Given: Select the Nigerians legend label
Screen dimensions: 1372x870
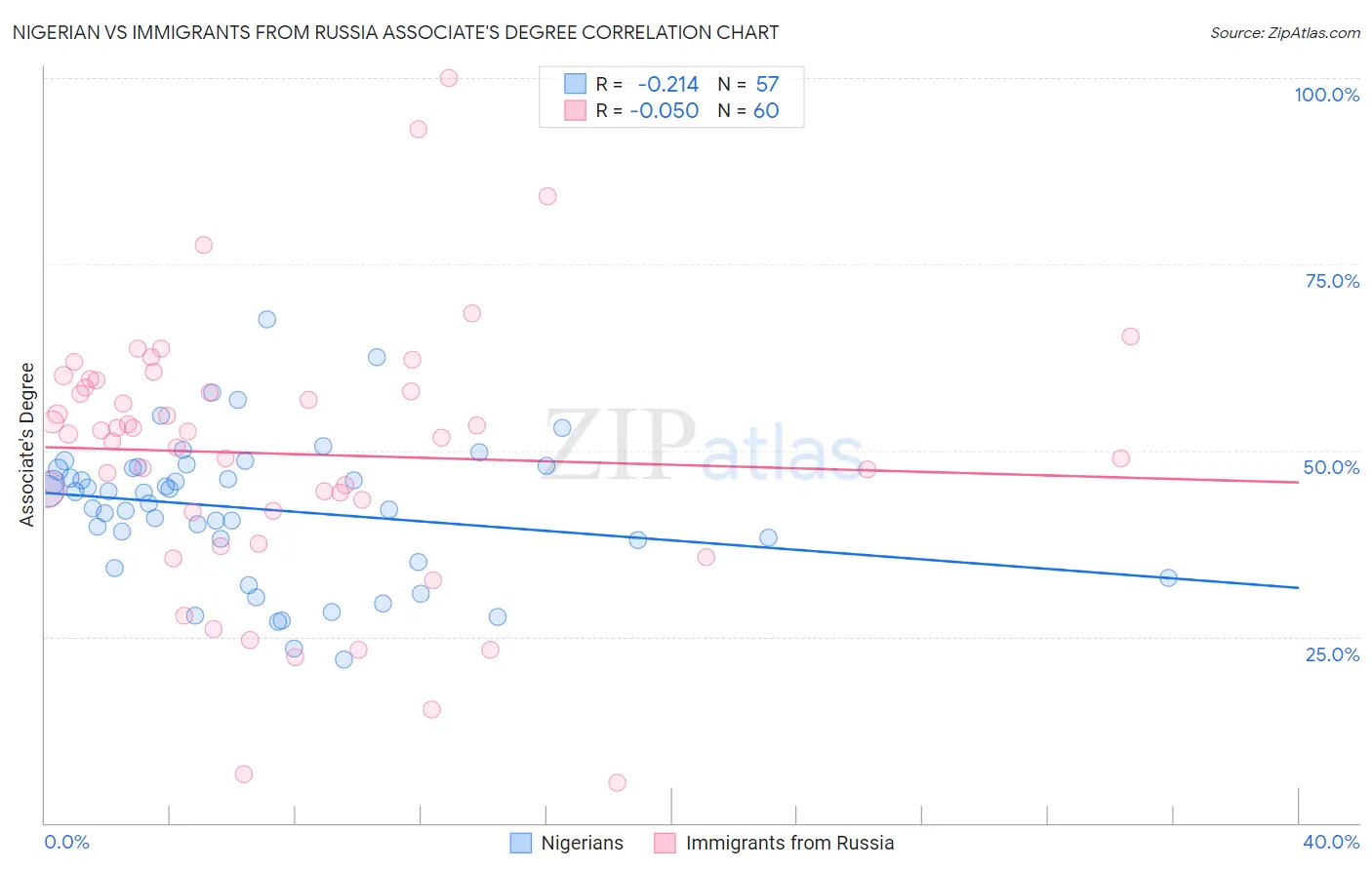Looking at the screenshot, I should pos(583,843).
